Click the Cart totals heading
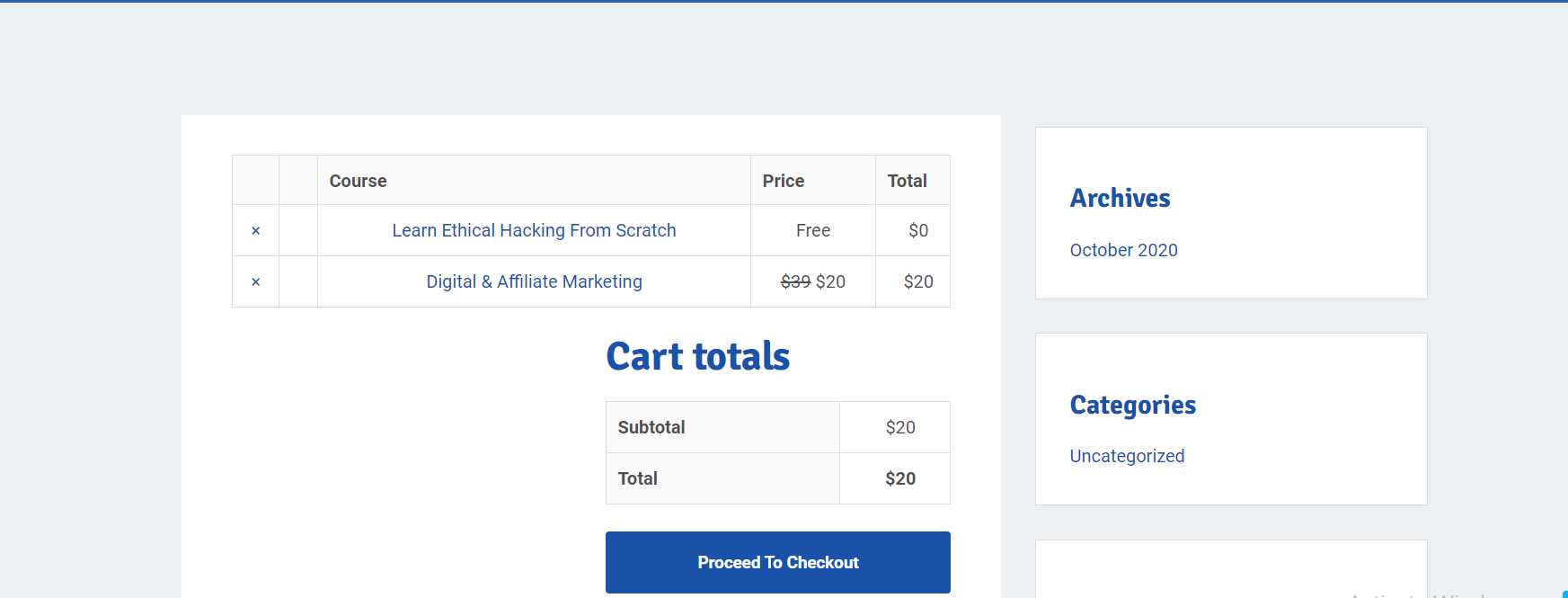The height and width of the screenshot is (598, 1568). point(698,356)
